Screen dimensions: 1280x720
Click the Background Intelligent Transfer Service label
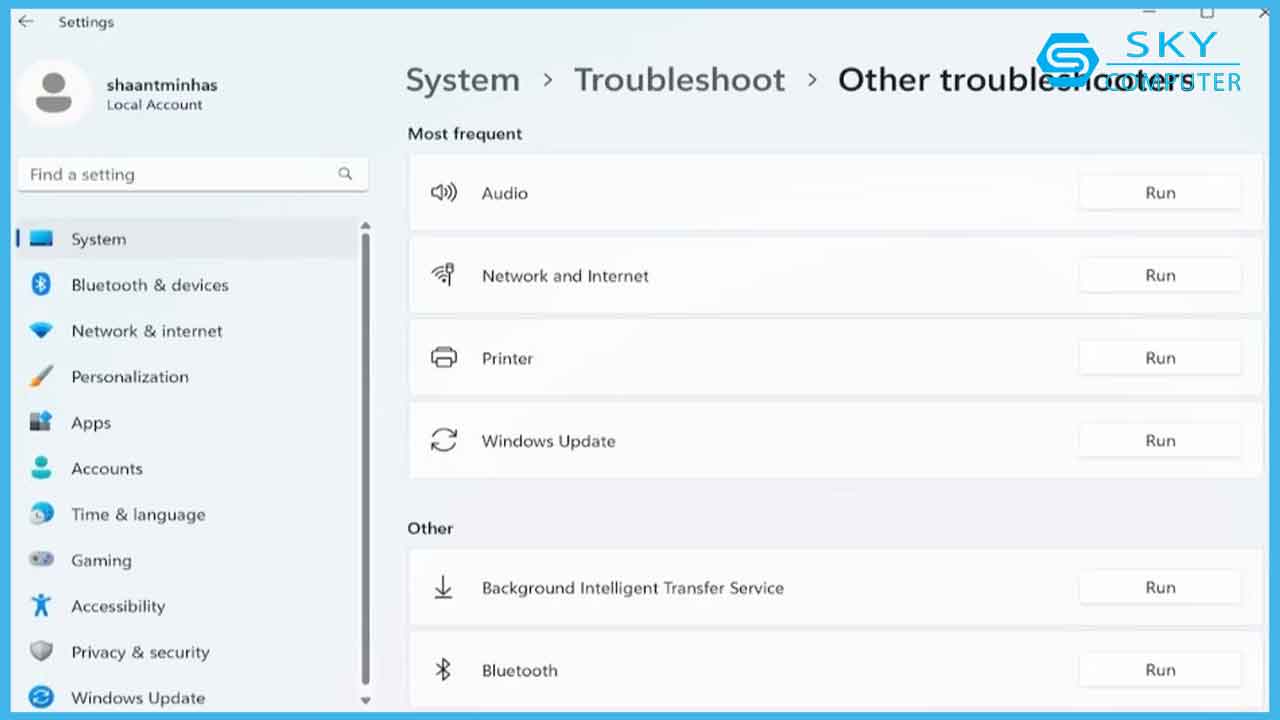[632, 588]
